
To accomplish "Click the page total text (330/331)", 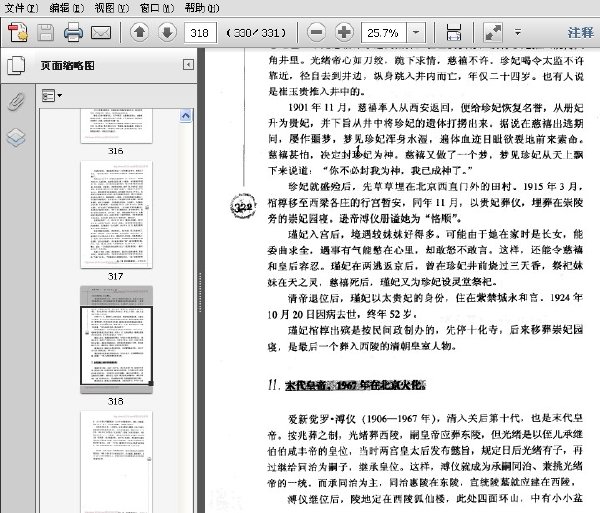I will 256,33.
